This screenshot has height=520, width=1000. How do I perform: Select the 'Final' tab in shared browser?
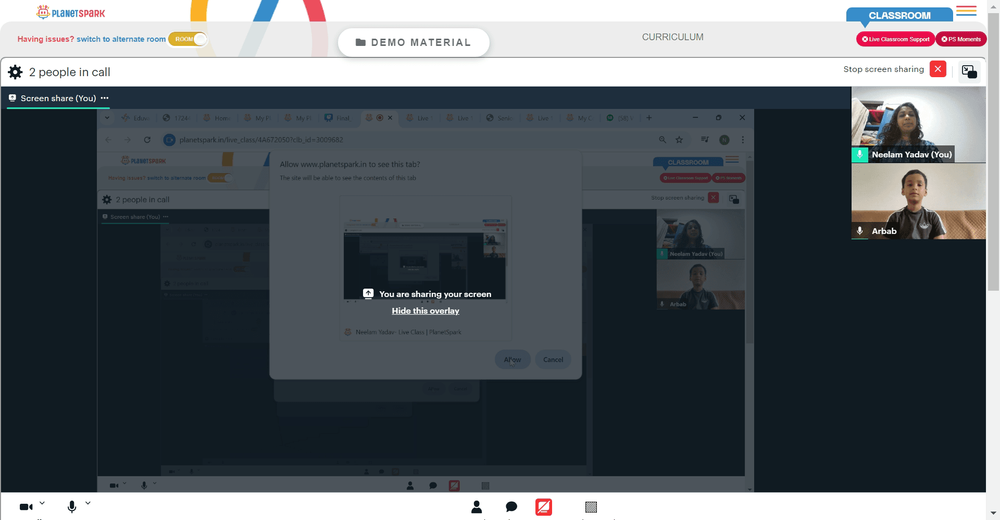tap(338, 118)
